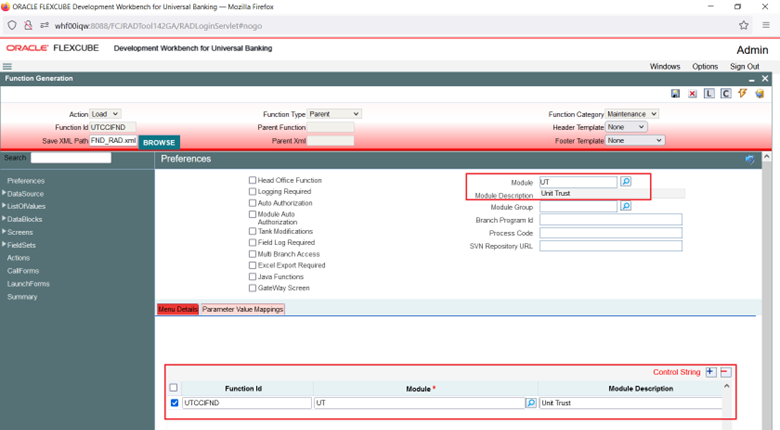Image resolution: width=780 pixels, height=430 pixels.
Task: Close the Function Generation panel
Action: tap(765, 78)
